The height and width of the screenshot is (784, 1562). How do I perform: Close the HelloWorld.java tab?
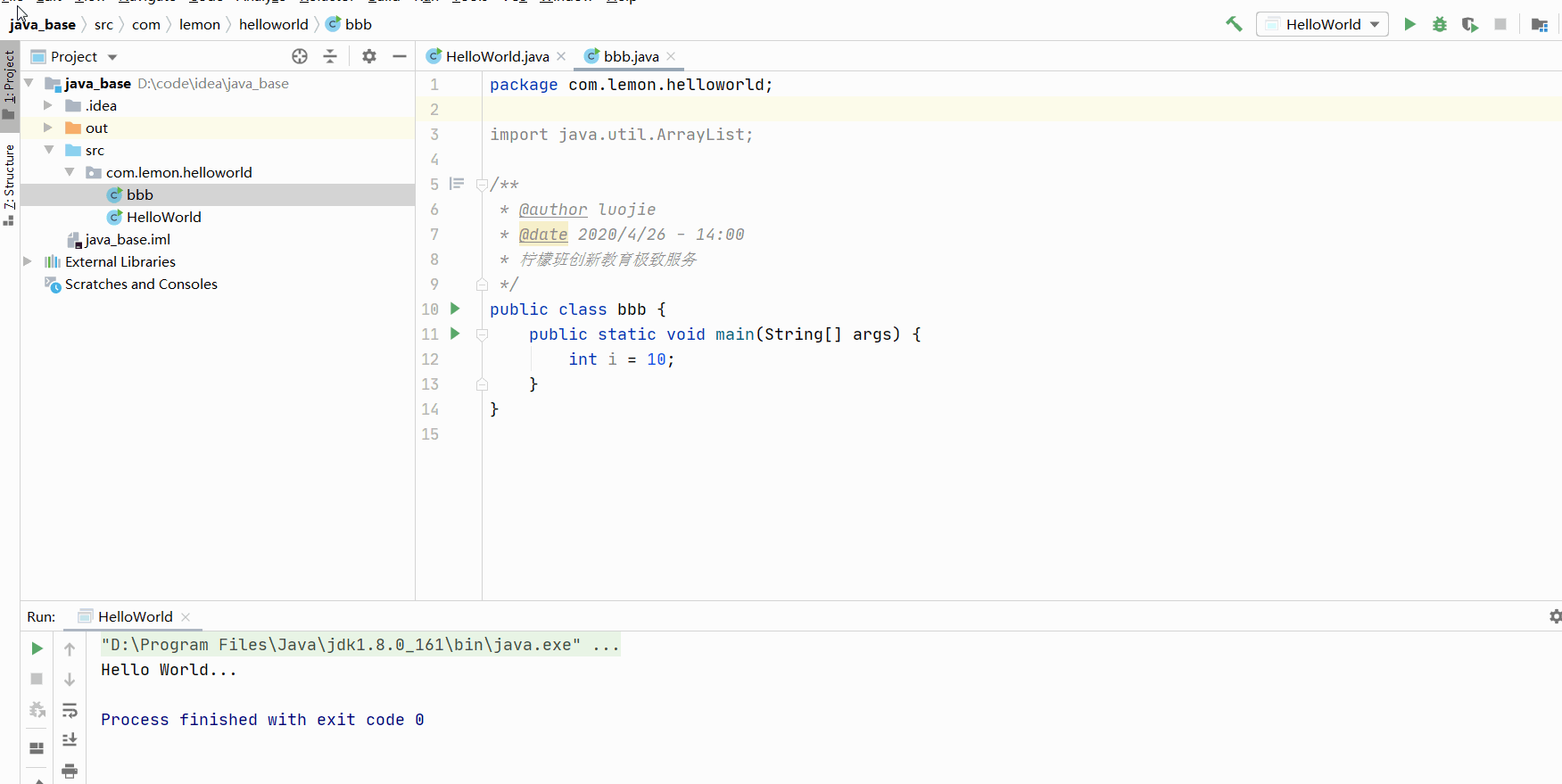click(x=561, y=56)
